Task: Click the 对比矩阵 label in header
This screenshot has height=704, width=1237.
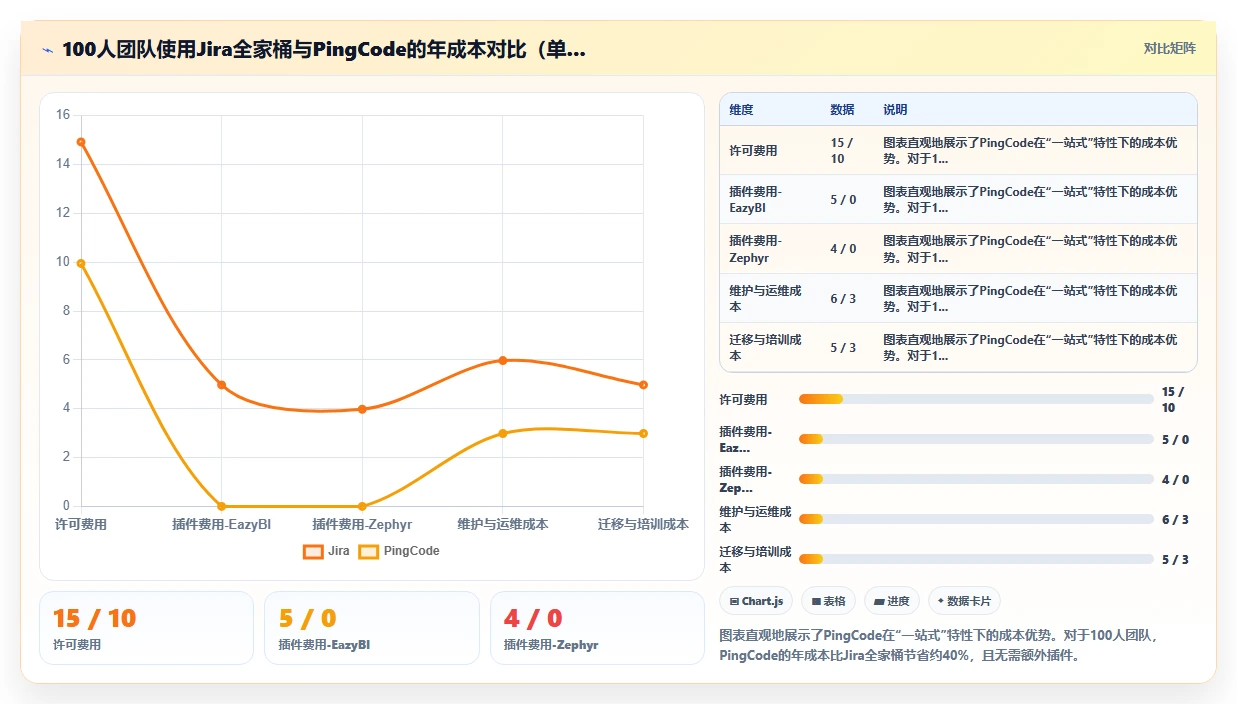Action: pyautogui.click(x=1170, y=48)
